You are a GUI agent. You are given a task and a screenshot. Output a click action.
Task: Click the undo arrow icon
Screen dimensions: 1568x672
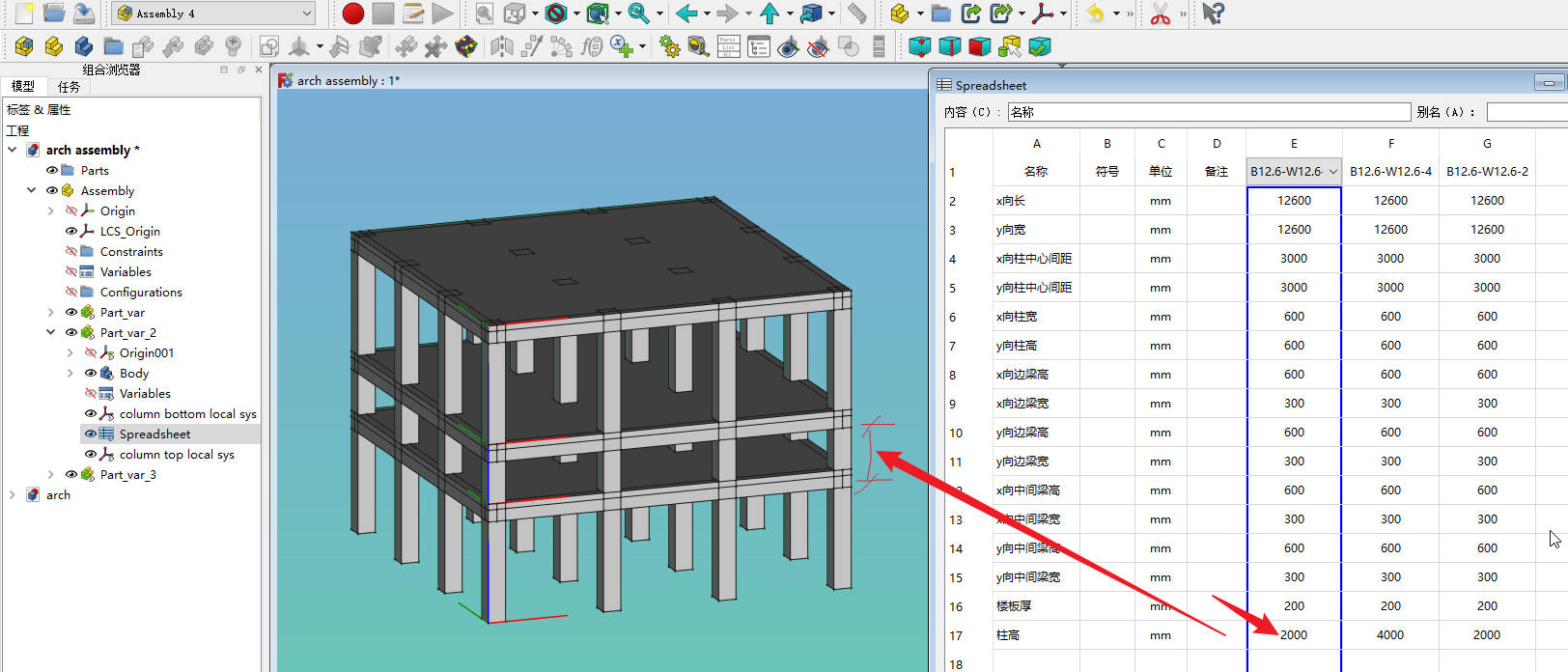click(x=1095, y=14)
